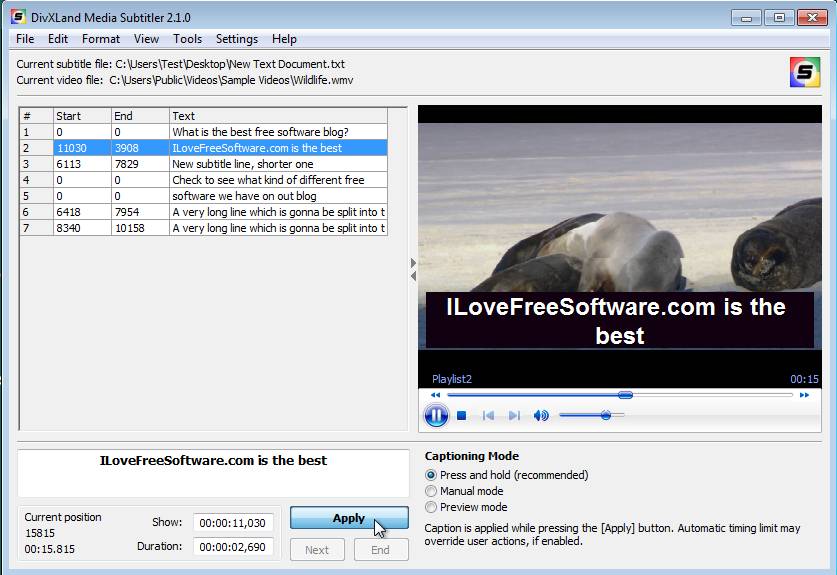Enable Manual mode captioning
This screenshot has height=575, width=837.
[x=432, y=491]
